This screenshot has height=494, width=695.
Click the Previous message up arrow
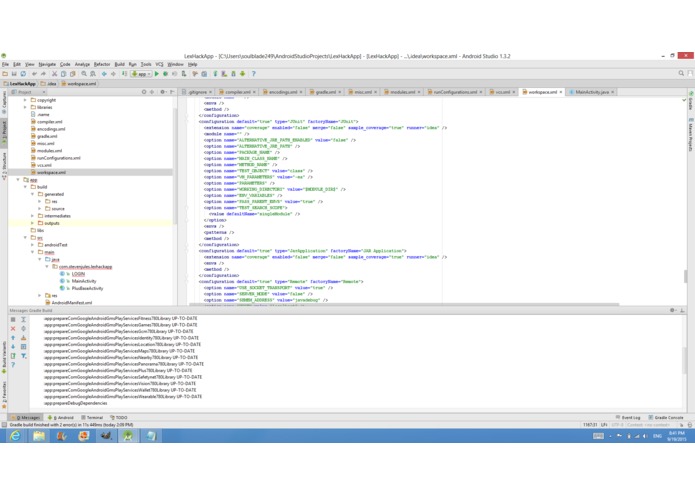[x=13, y=338]
